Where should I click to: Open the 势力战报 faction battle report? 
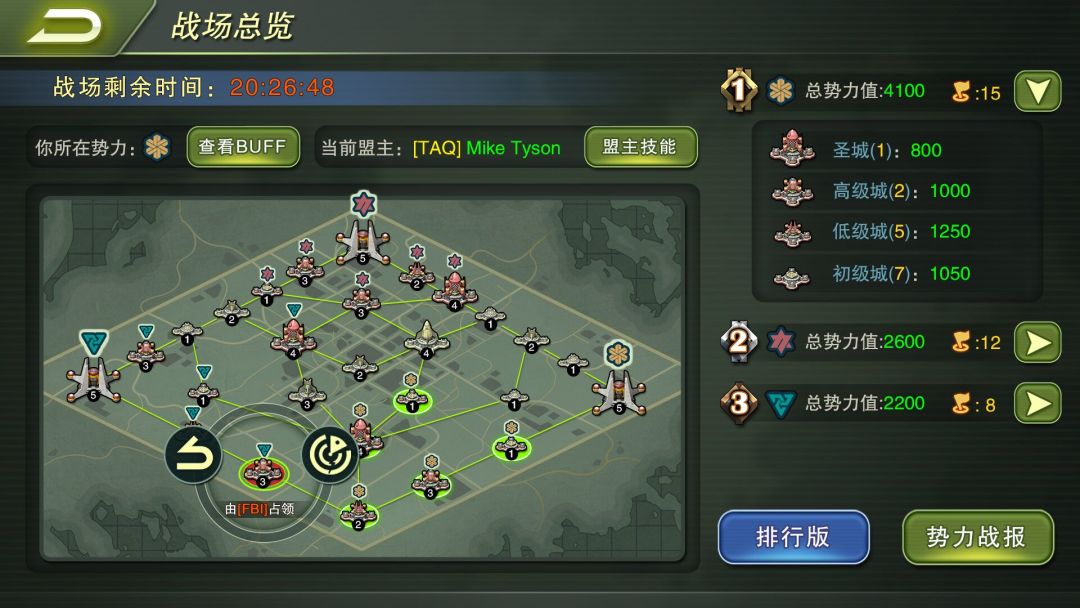977,537
